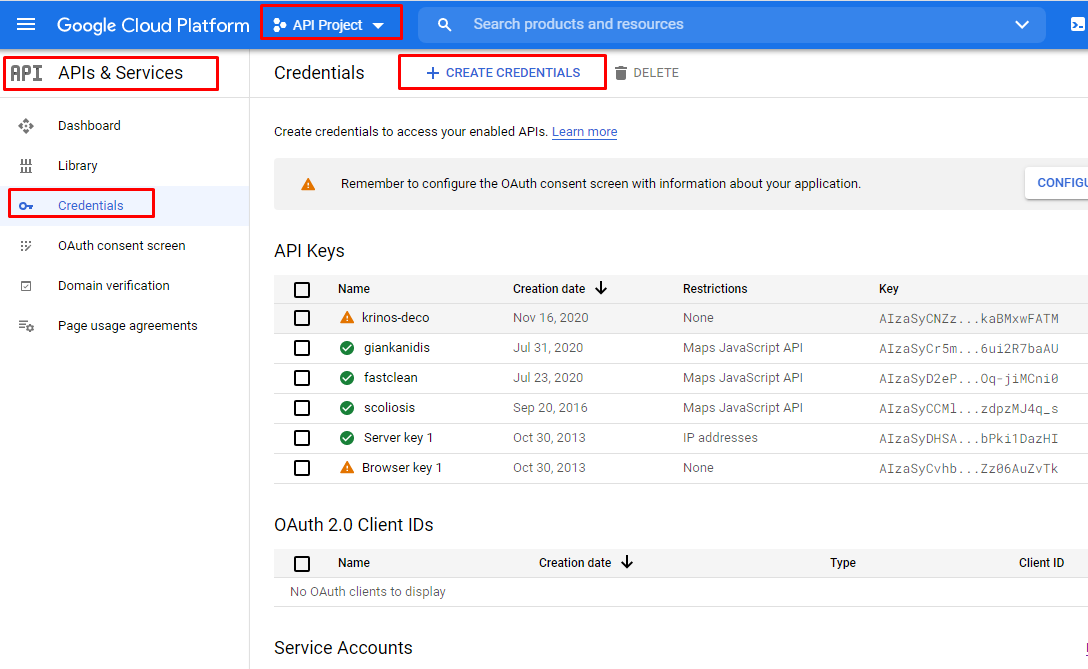The image size is (1088, 669).
Task: Click the API logo icon beside APIs & Services
Action: pyautogui.click(x=26, y=73)
